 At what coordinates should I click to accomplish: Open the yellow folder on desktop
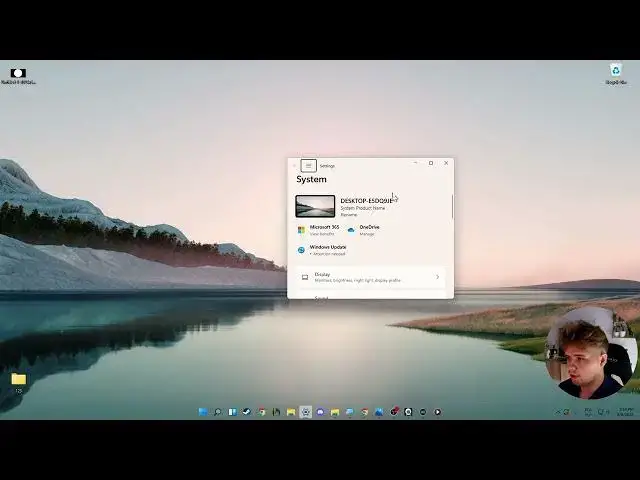coord(18,382)
